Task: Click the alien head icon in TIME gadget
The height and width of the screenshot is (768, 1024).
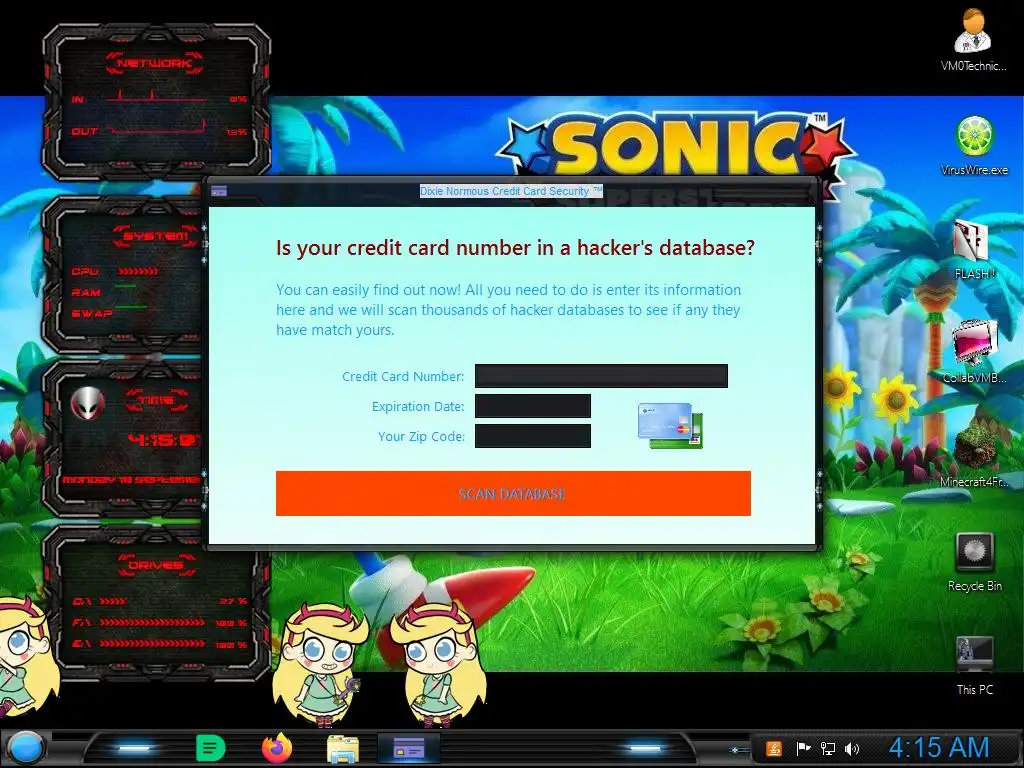Action: pos(88,404)
